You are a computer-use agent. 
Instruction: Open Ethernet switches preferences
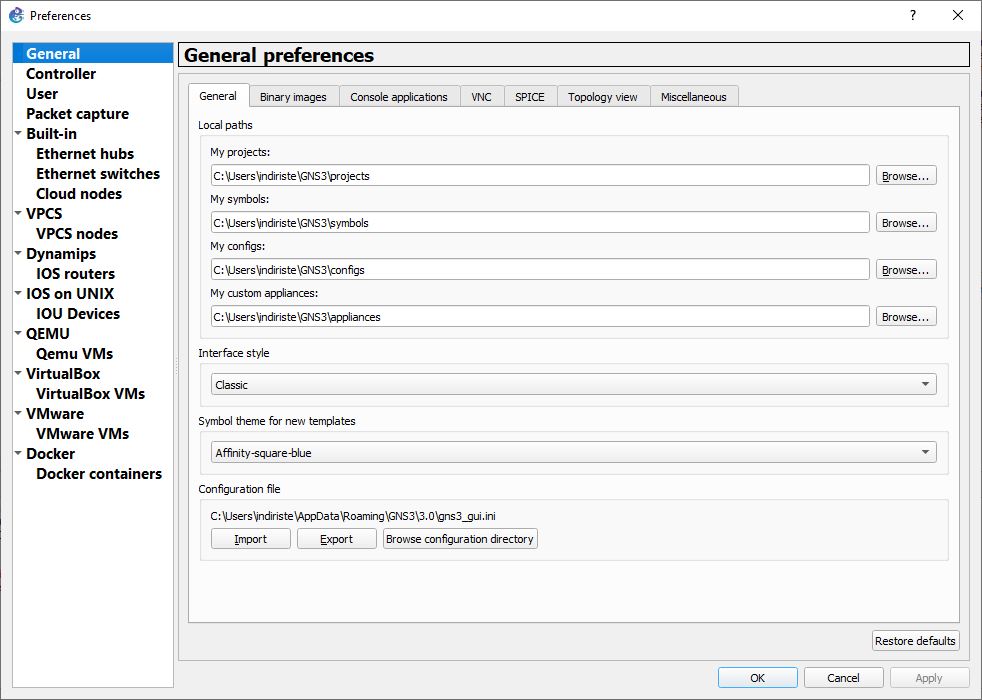coord(98,173)
